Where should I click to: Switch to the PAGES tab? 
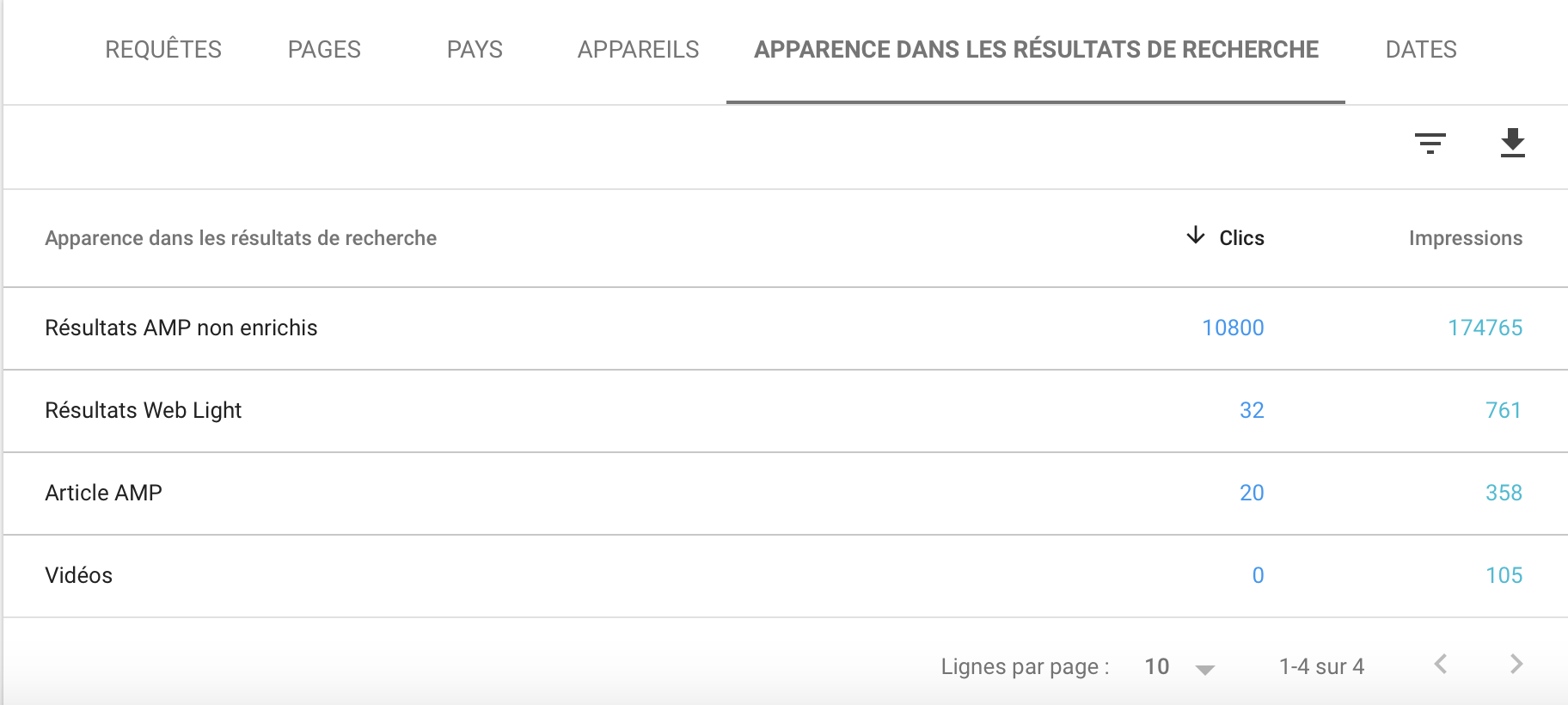tap(324, 50)
